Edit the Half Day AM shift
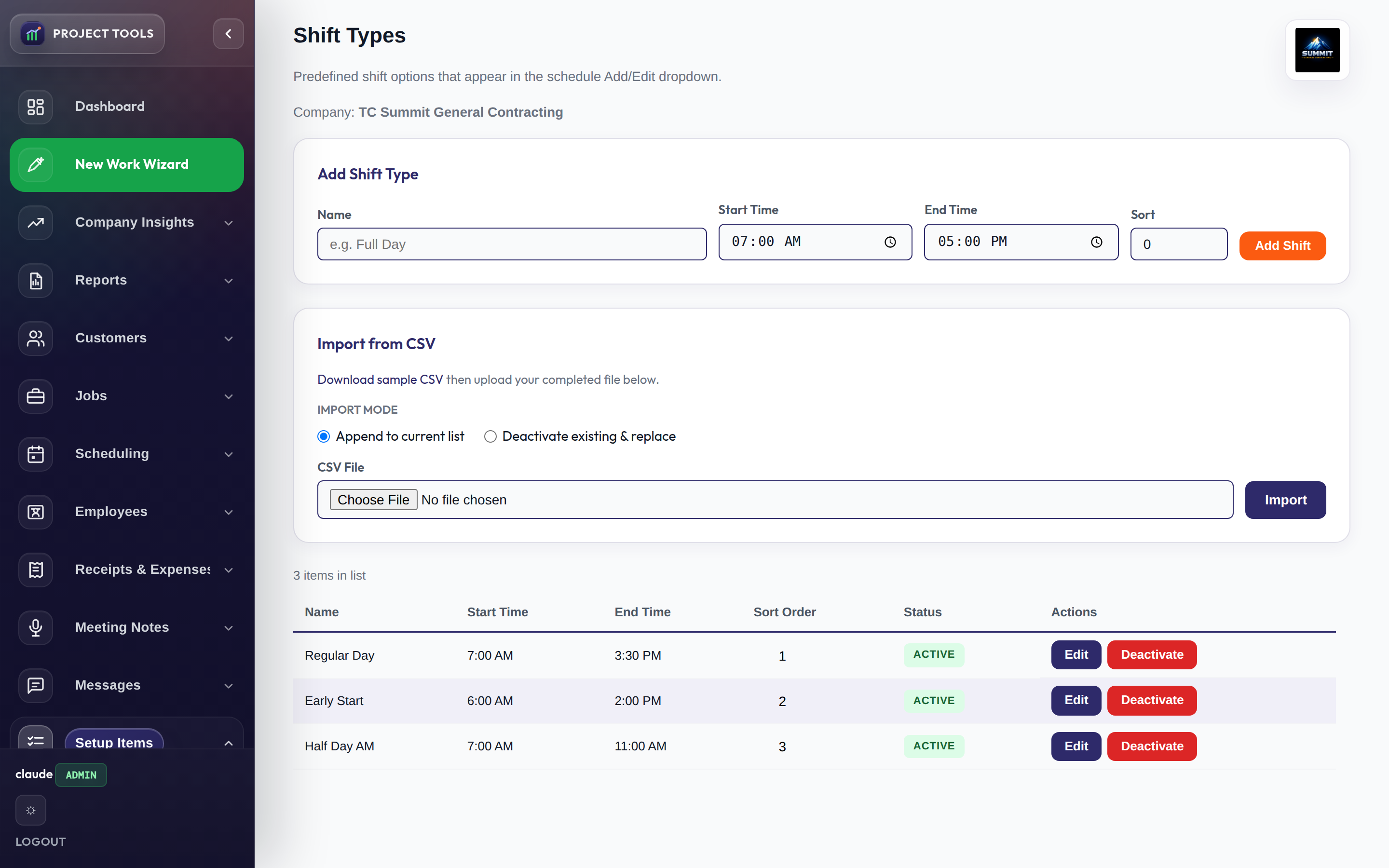Viewport: 1389px width, 868px height. 1076,746
